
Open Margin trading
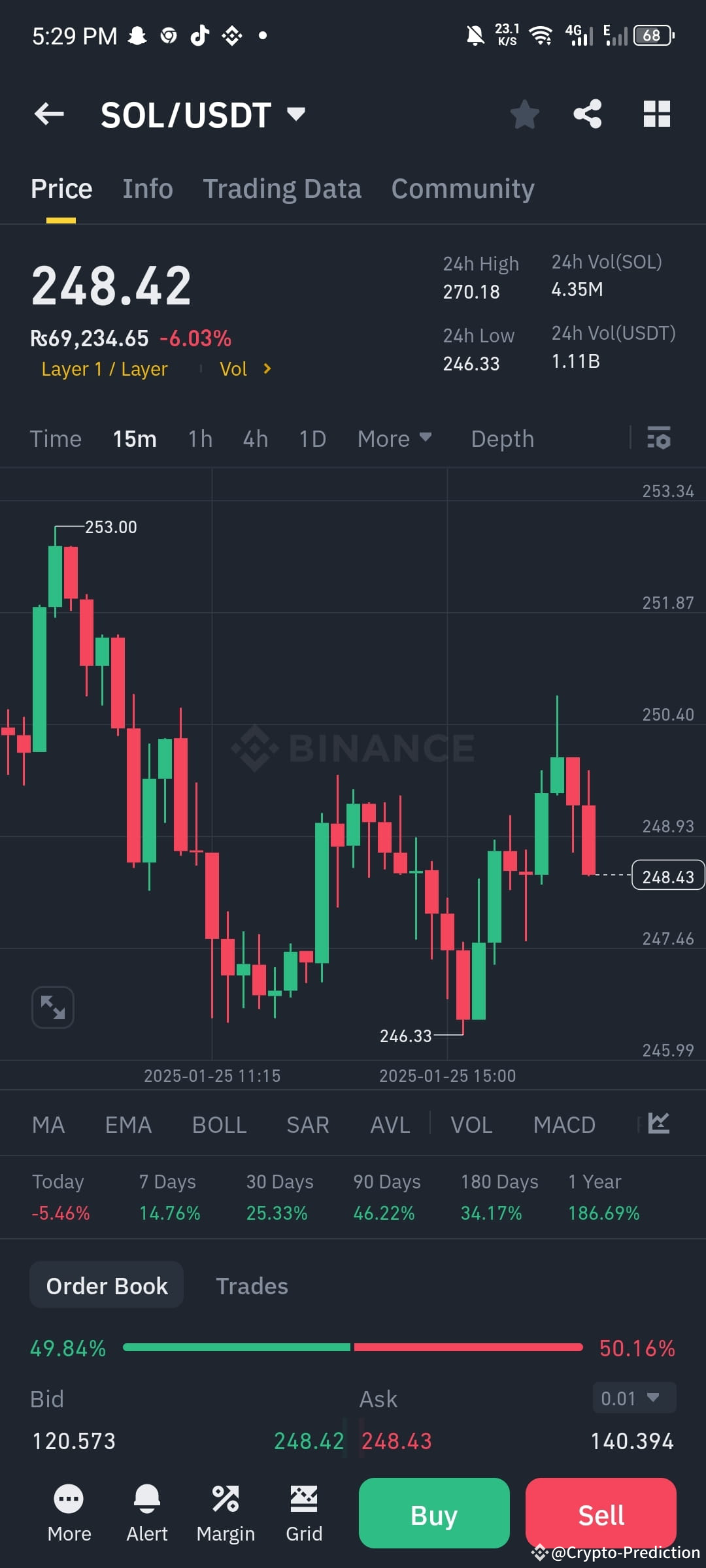click(x=226, y=1514)
